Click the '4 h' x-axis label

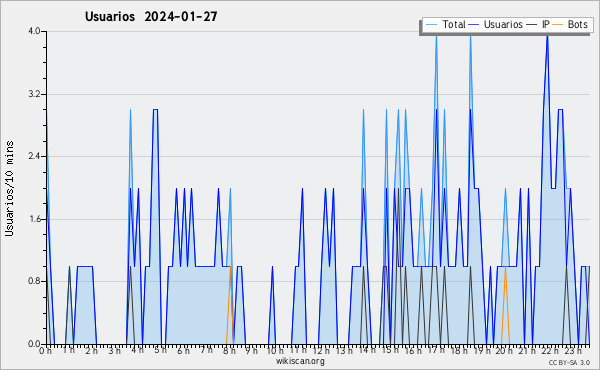coord(137,350)
